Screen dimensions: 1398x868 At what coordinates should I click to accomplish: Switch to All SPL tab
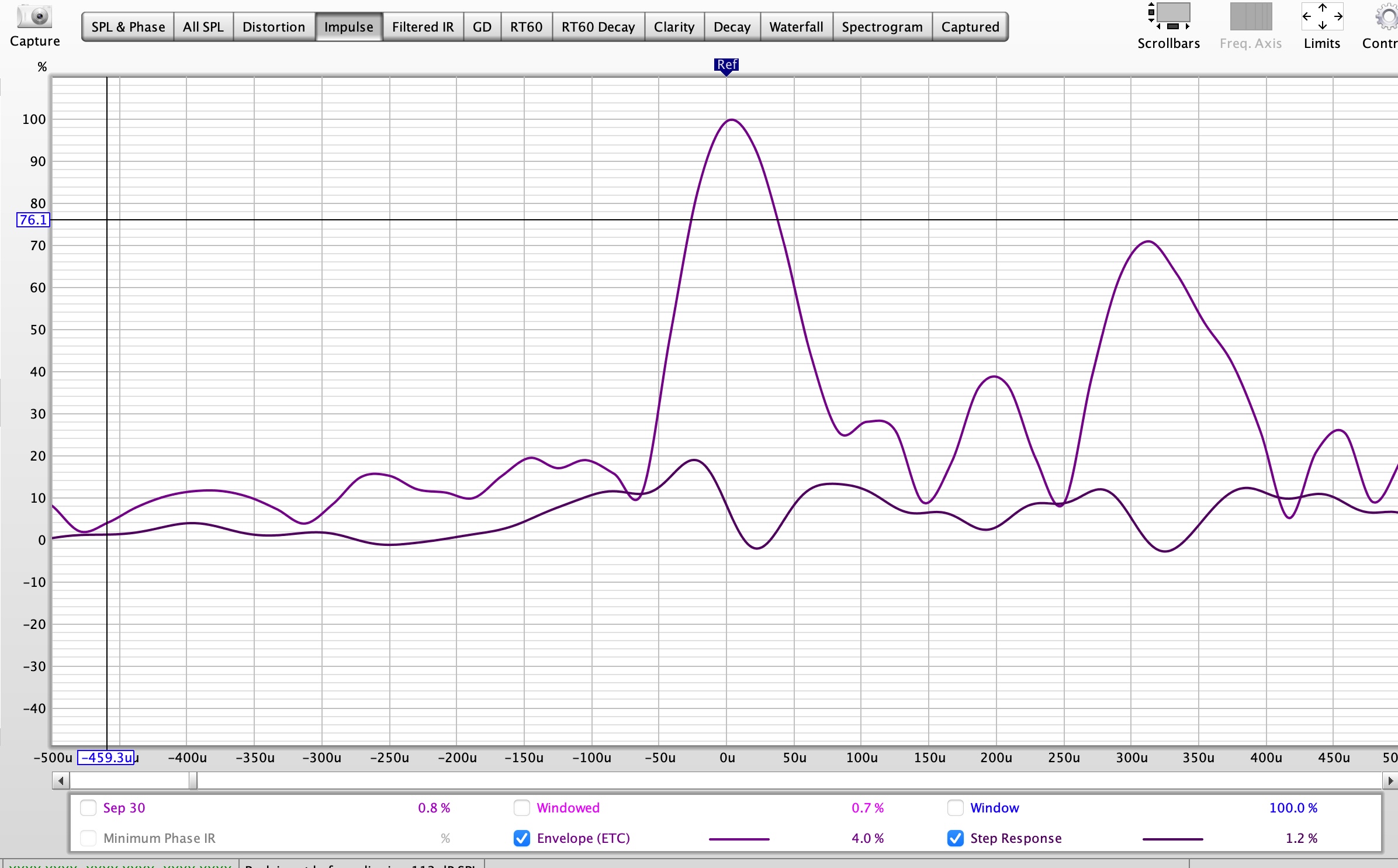pos(203,27)
